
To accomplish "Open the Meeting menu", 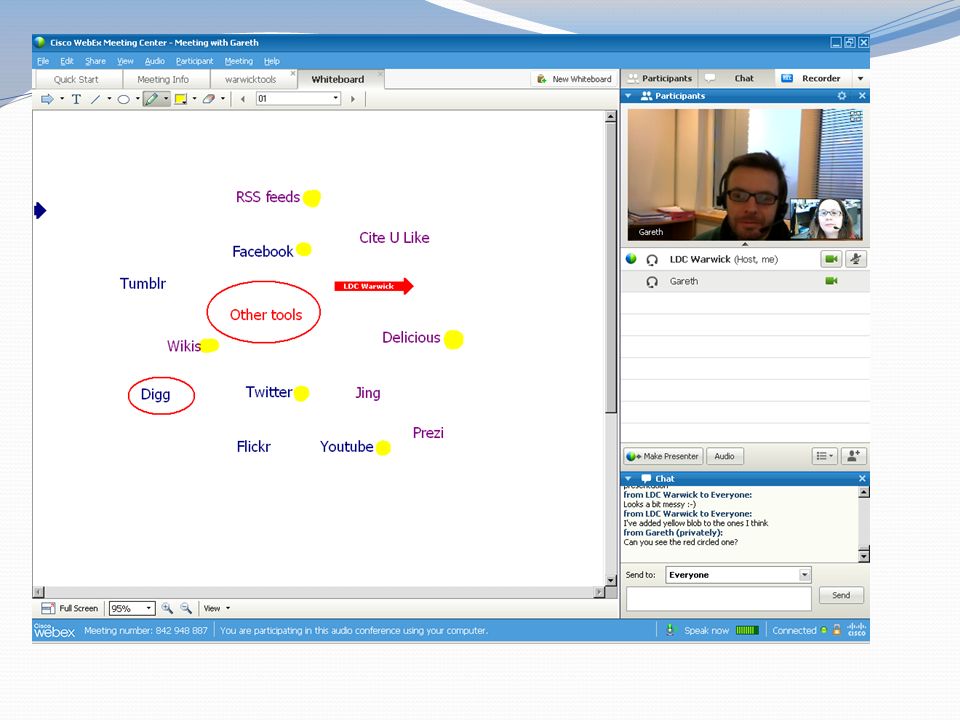I will click(239, 61).
